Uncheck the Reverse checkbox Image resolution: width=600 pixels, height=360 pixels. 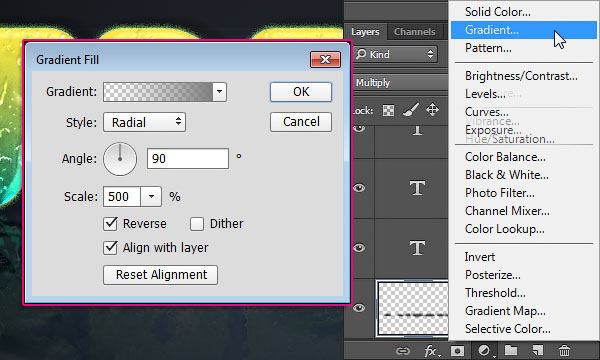tap(110, 223)
